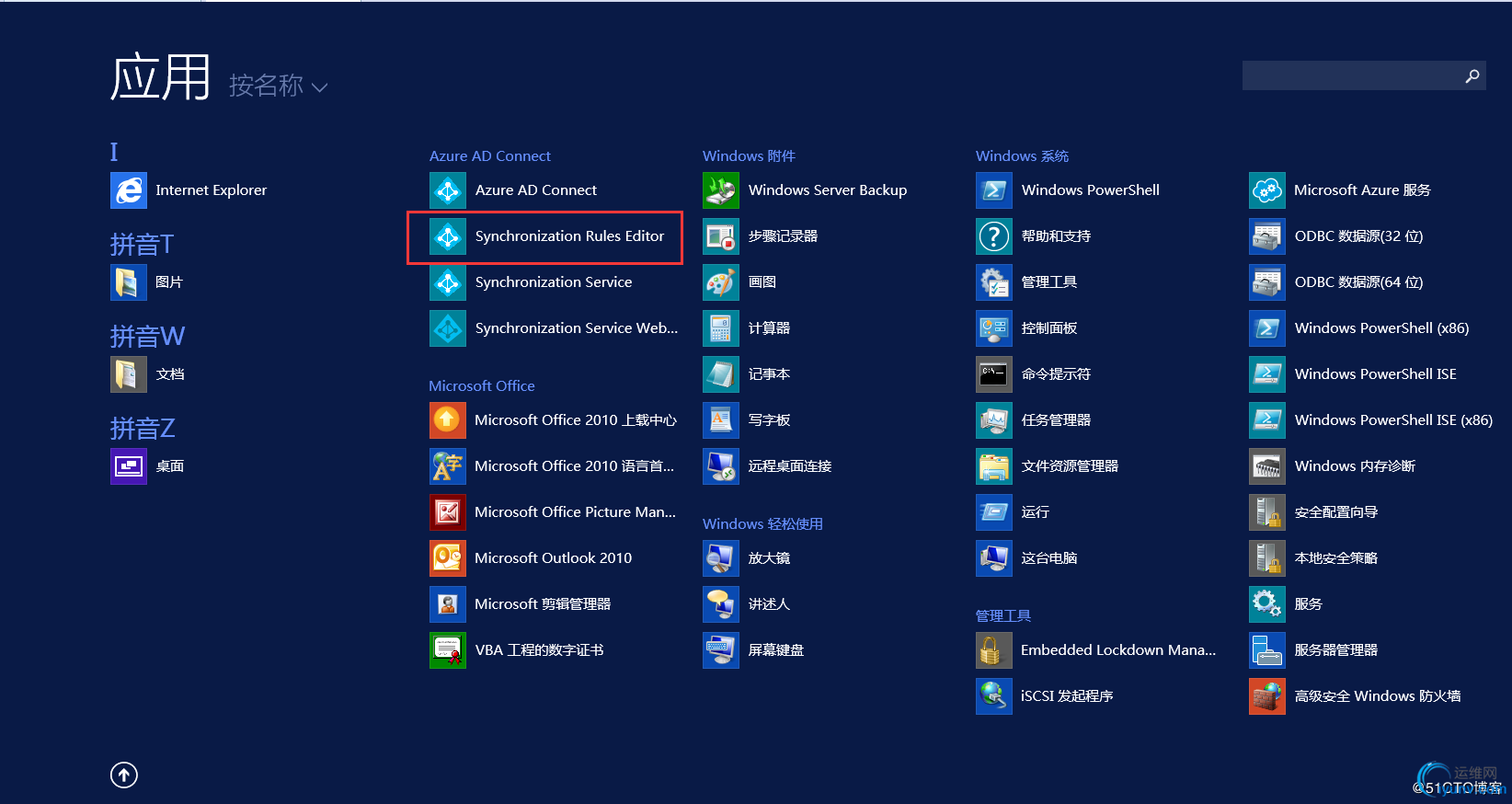Open the Internet Explorer icon
Viewport: 1512px width, 804px height.
(x=129, y=190)
